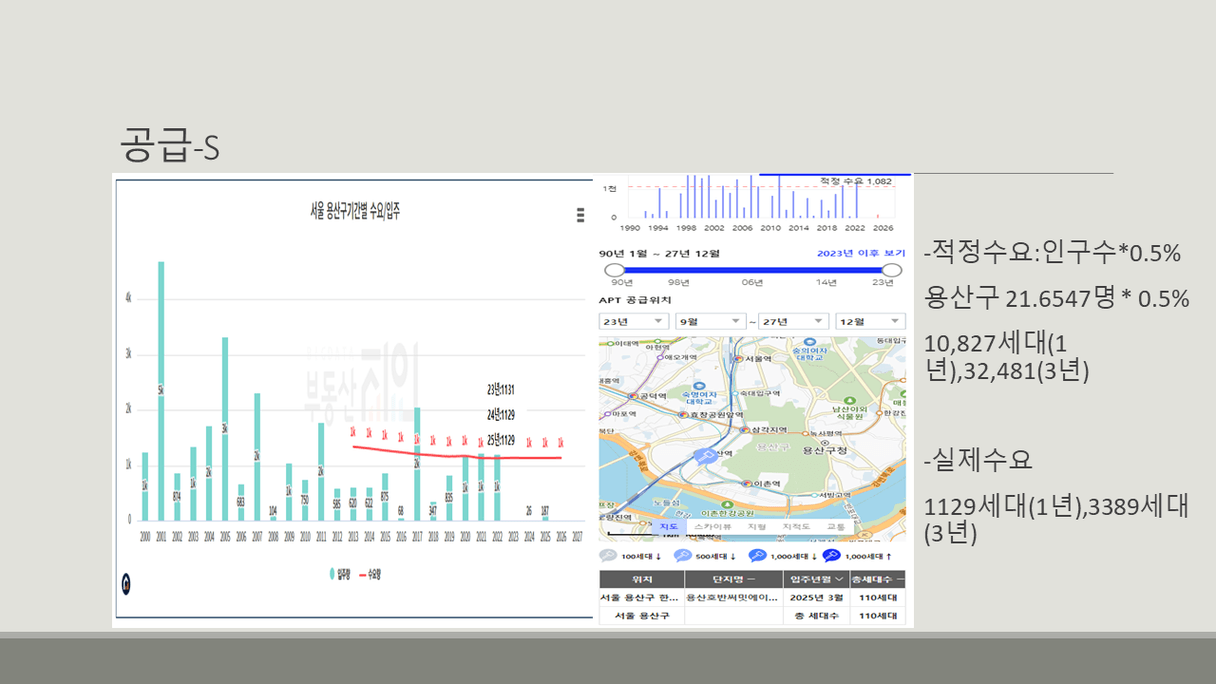Screen dimensions: 1216x684
Task: Grab the right slider handle at 23년
Action: coord(892,270)
